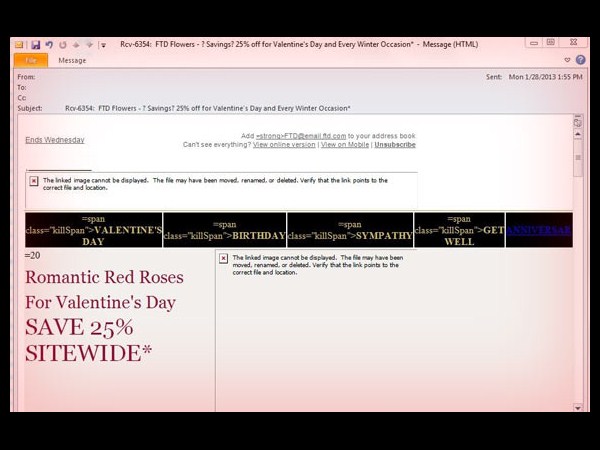600x450 pixels.
Task: Click the scrollbar up arrow
Action: click(578, 120)
